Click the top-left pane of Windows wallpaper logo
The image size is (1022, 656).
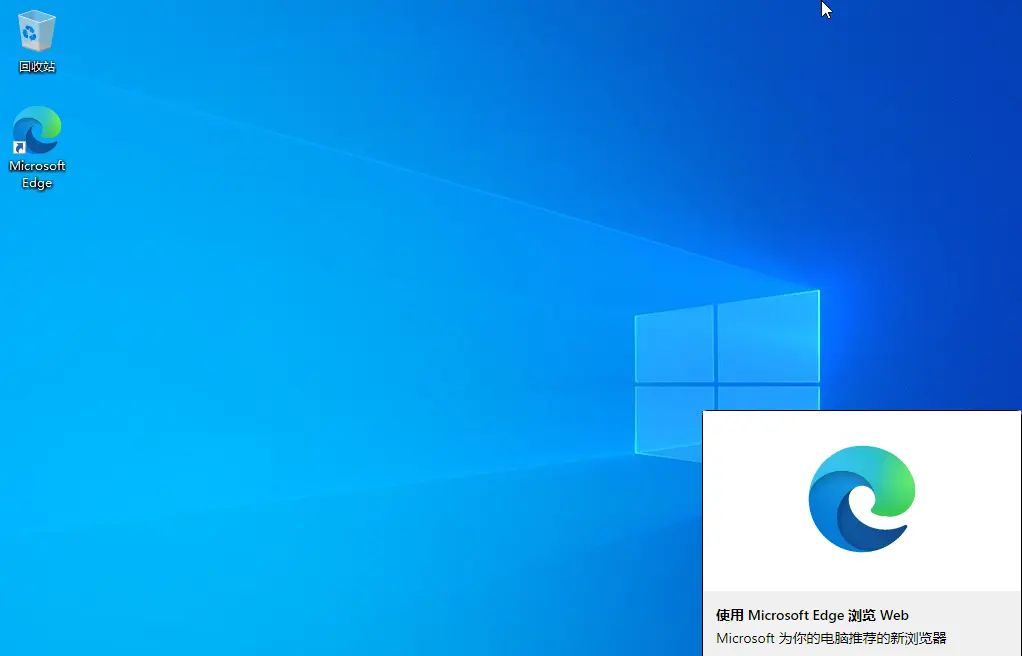point(674,342)
